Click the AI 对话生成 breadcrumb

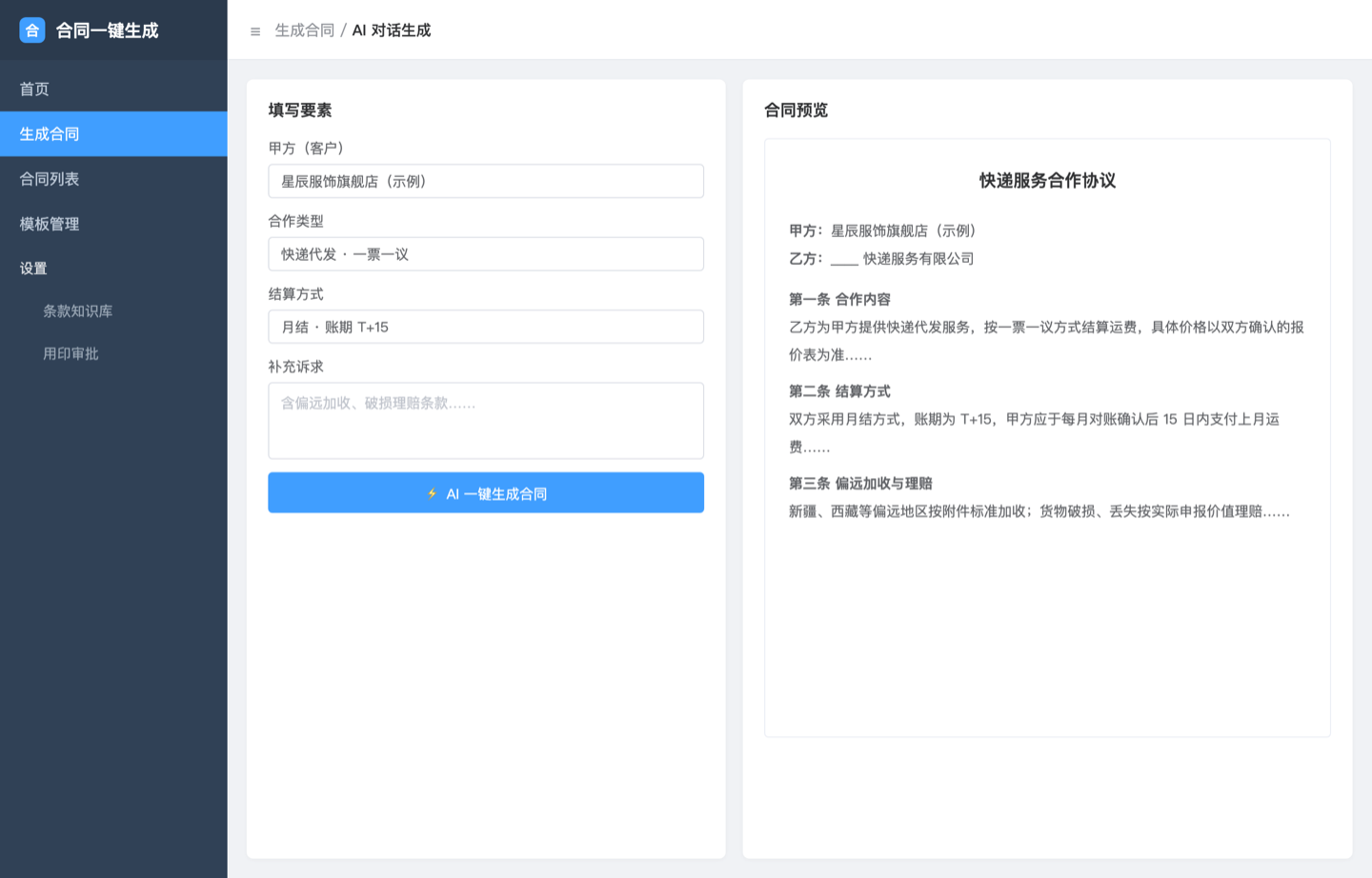pos(392,30)
